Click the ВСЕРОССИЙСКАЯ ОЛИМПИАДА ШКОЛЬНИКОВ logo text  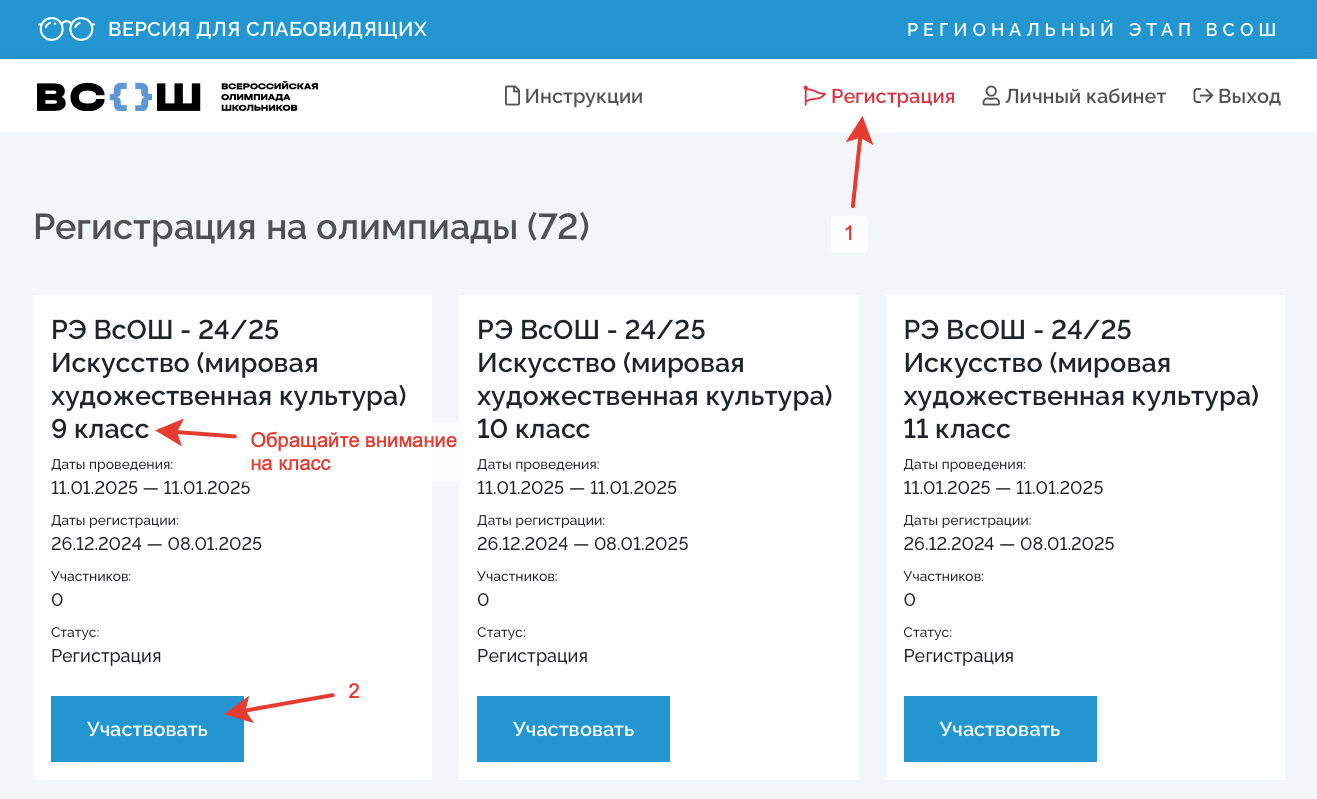click(269, 97)
